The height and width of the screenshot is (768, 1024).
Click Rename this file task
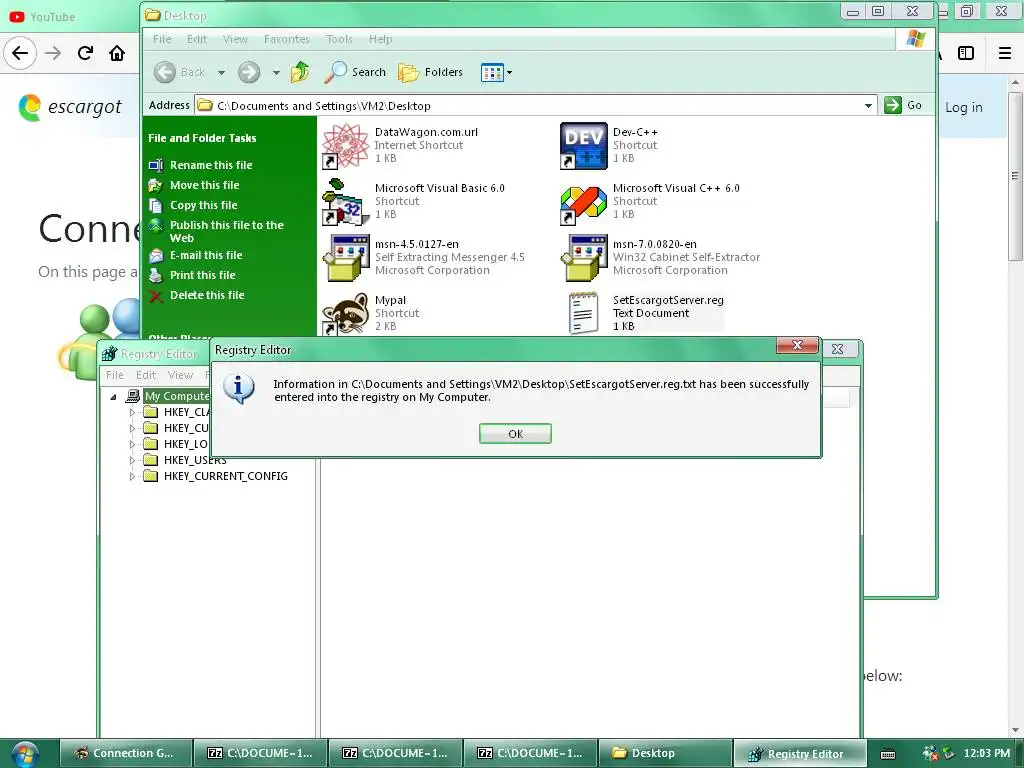coord(211,165)
